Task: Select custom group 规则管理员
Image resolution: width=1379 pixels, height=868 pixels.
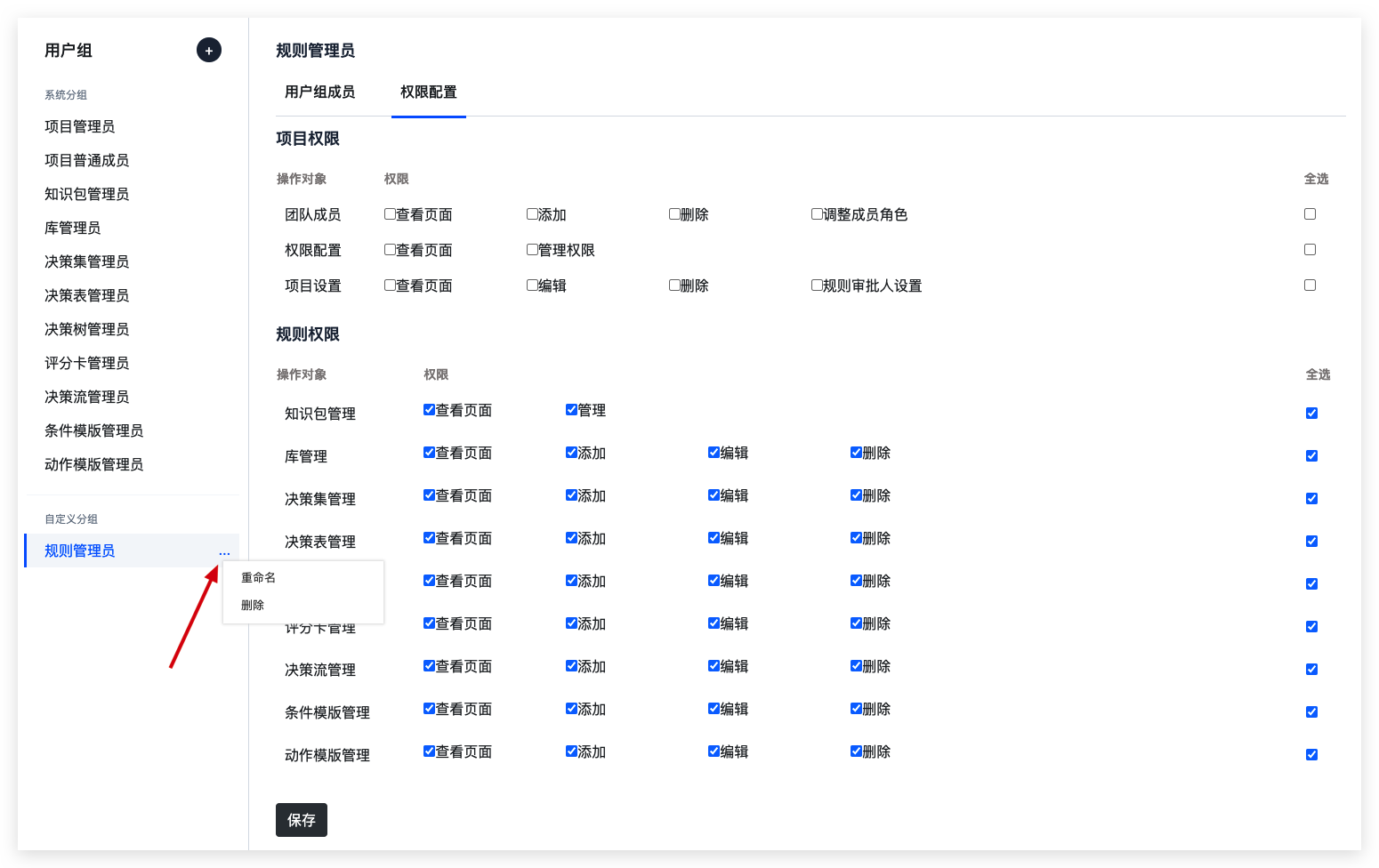Action: [x=80, y=551]
